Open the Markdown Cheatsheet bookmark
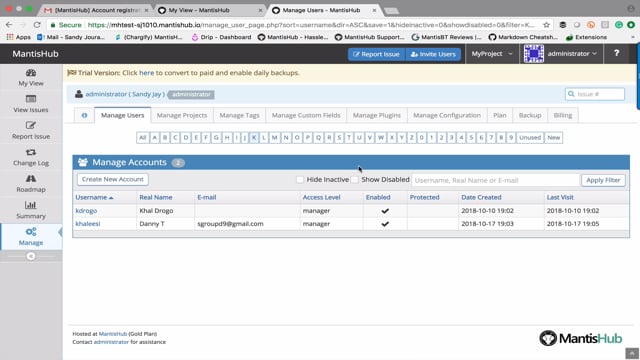The image size is (640, 360). tap(523, 37)
